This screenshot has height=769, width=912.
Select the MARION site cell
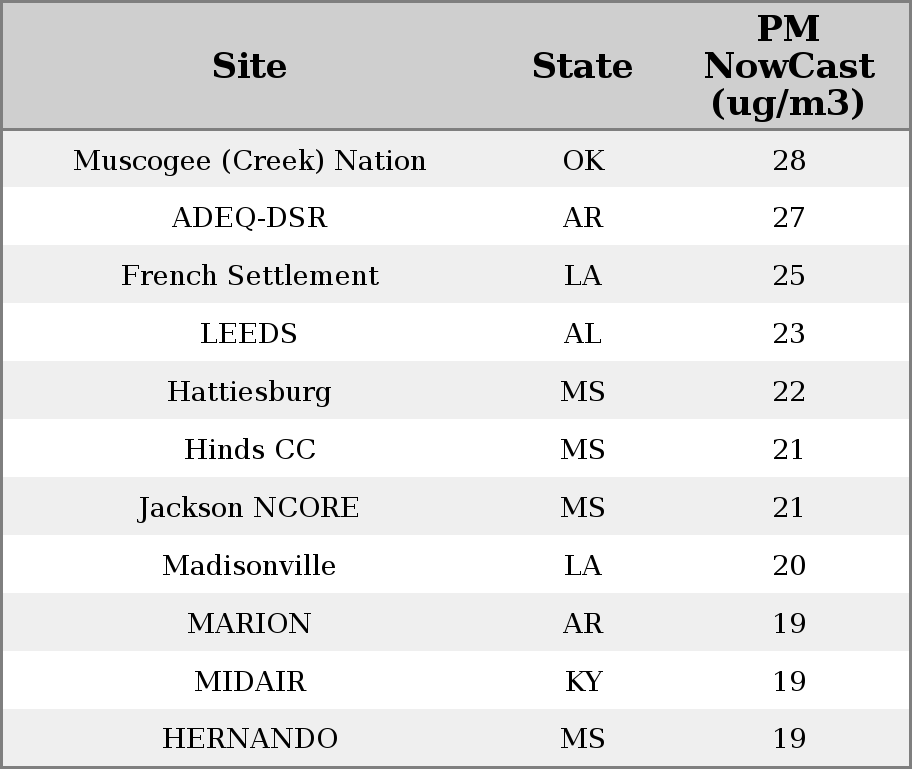click(x=249, y=623)
